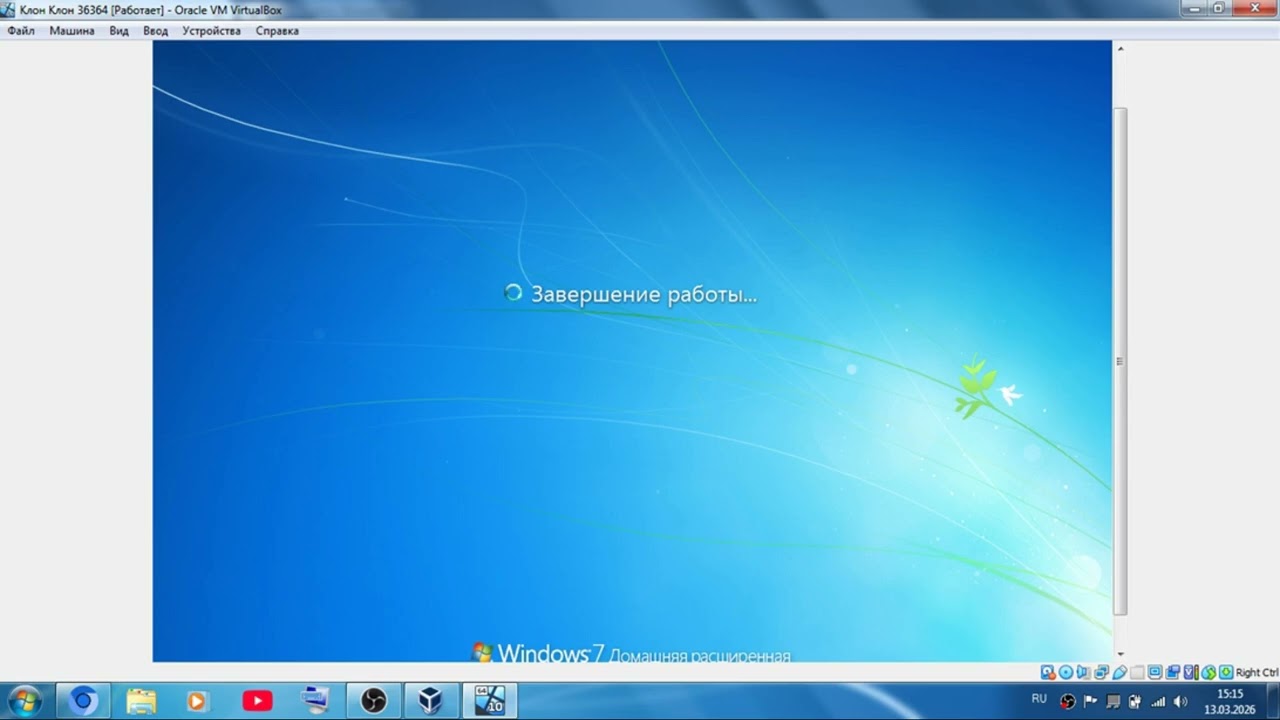The image size is (1280, 720).
Task: Click the mouse integration indicator icon
Action: point(1208,672)
